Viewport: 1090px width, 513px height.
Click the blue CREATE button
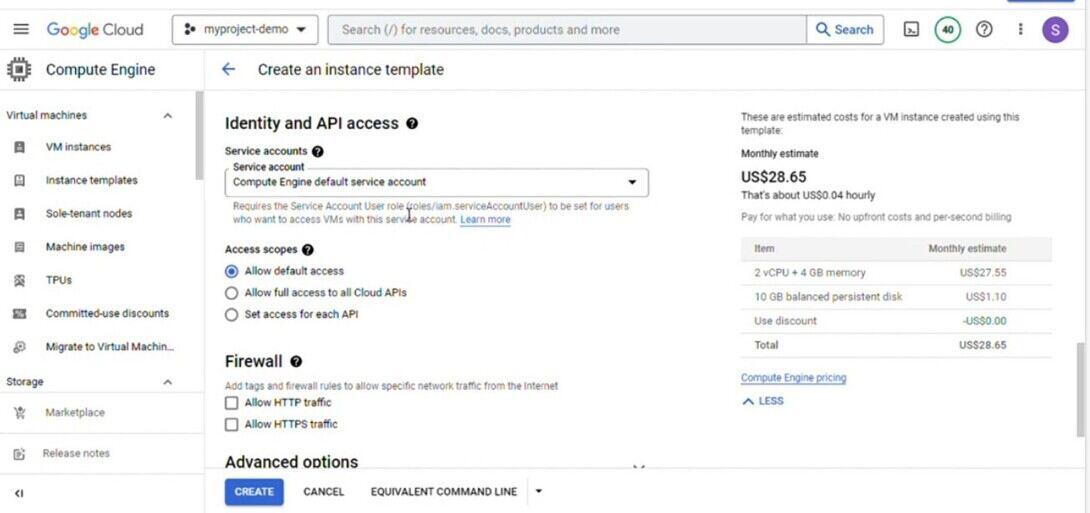(x=254, y=492)
